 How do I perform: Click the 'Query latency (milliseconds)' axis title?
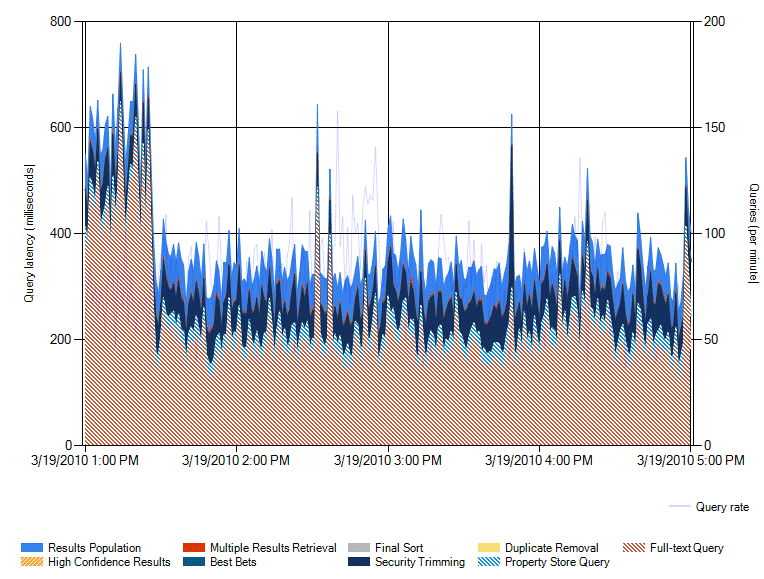tap(30, 233)
